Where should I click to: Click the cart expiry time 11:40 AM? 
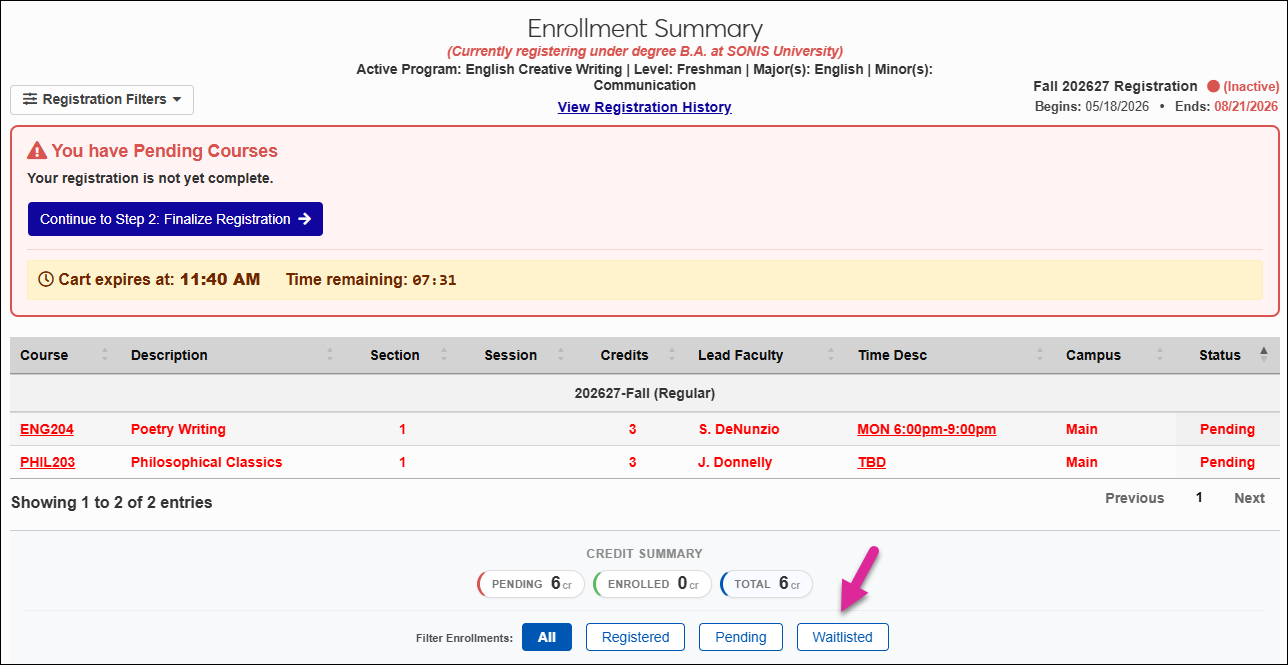click(x=220, y=280)
